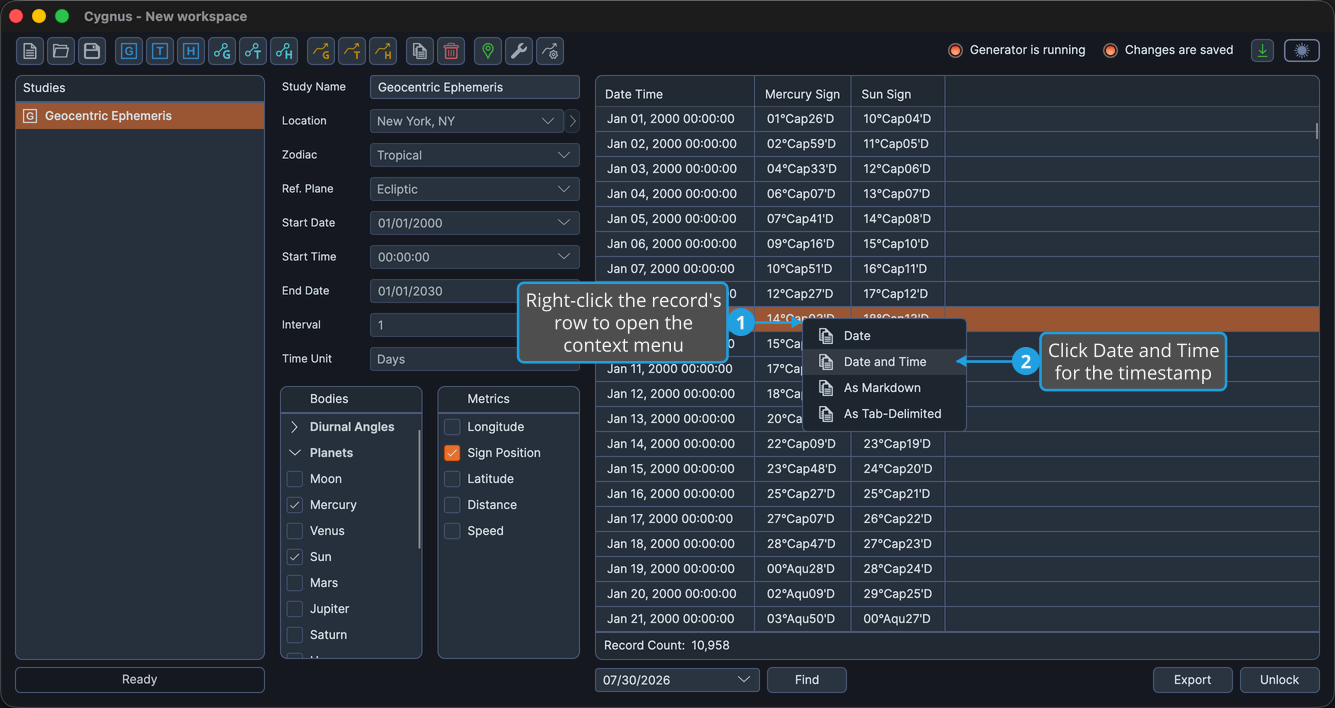
Task: Click the chart-with-gear configuration icon
Action: coord(550,51)
